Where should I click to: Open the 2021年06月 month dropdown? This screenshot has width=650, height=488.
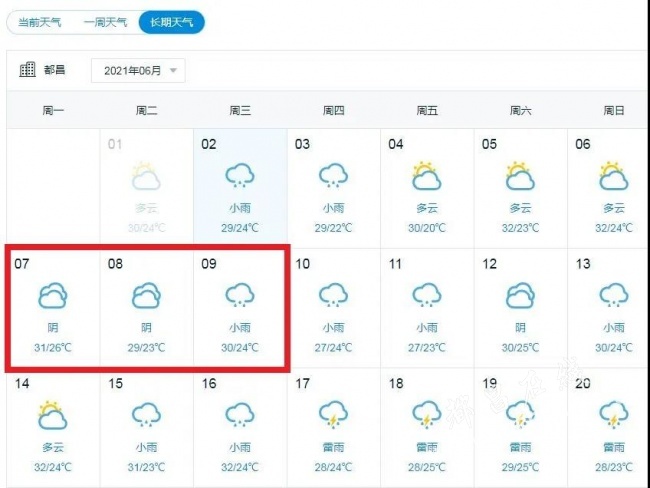138,70
